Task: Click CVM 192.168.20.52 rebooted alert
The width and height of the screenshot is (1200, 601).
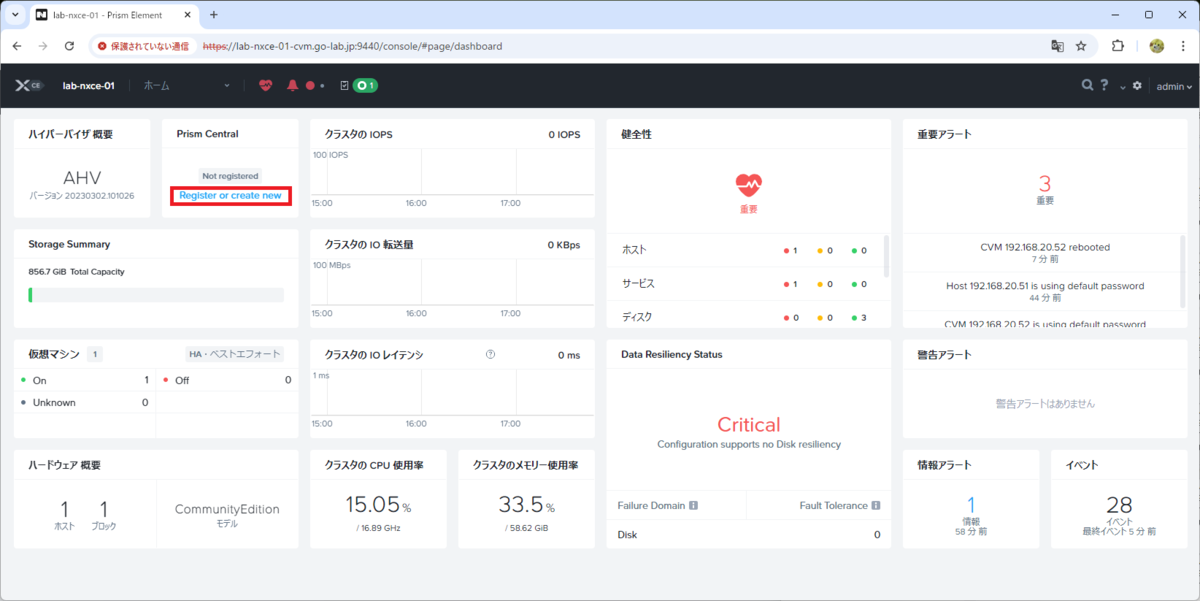Action: click(x=1045, y=247)
